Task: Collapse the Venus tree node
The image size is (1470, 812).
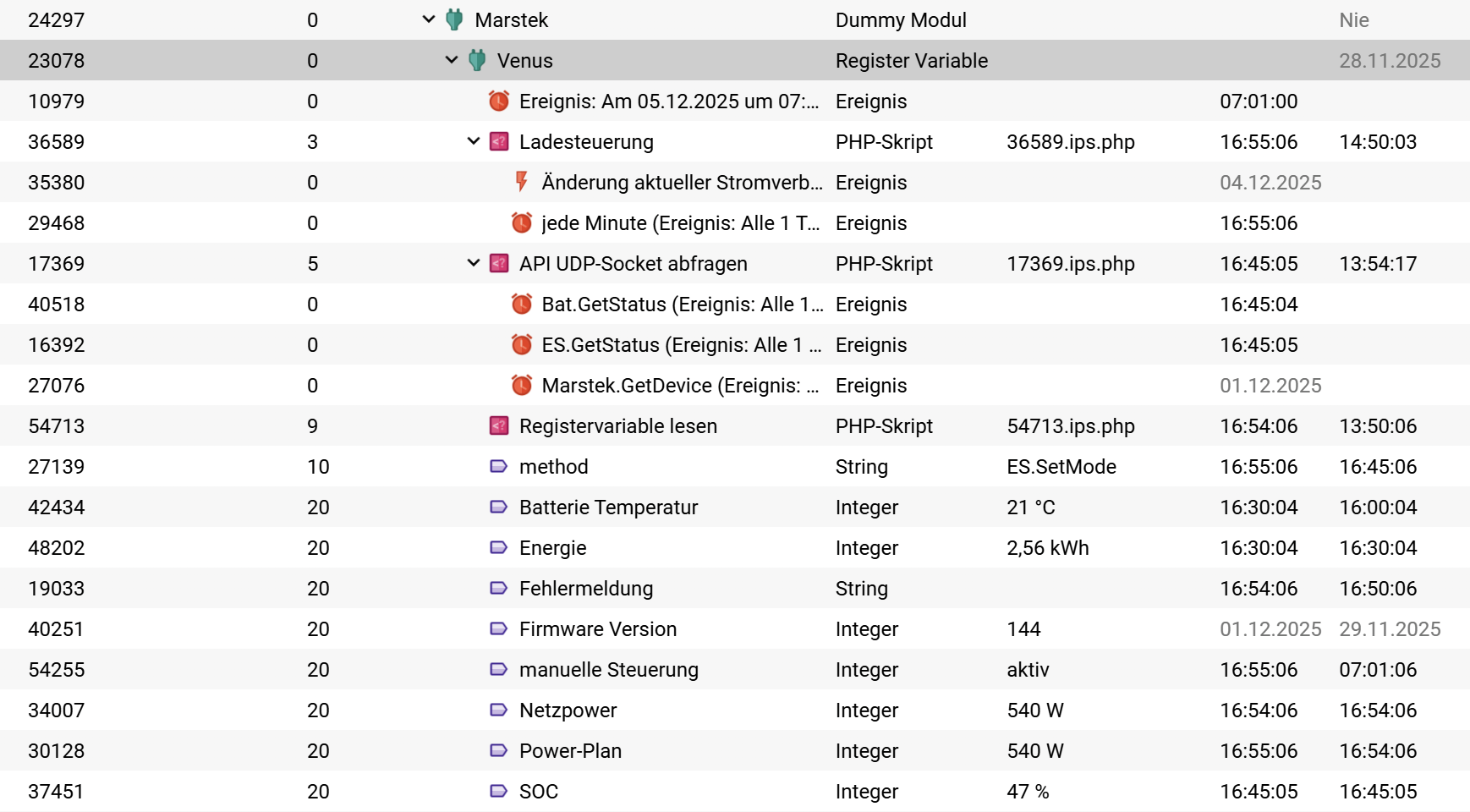Action: pyautogui.click(x=452, y=60)
